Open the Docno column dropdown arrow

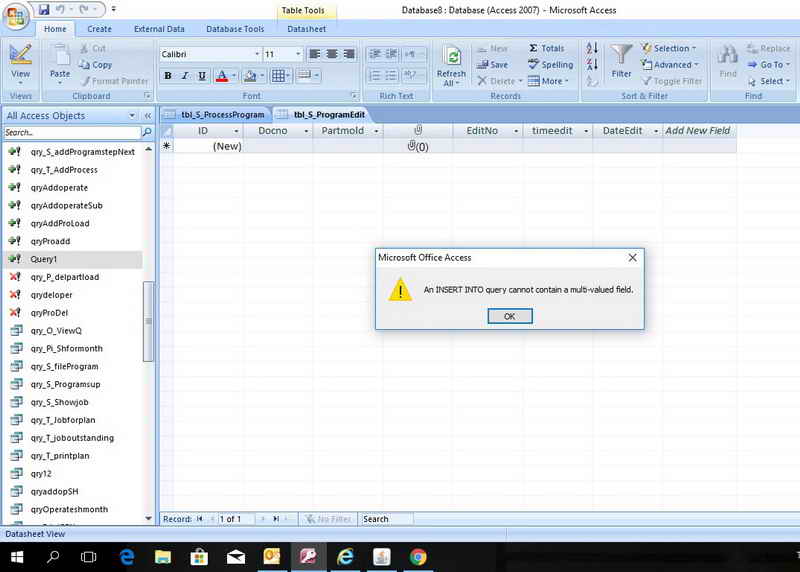point(306,131)
